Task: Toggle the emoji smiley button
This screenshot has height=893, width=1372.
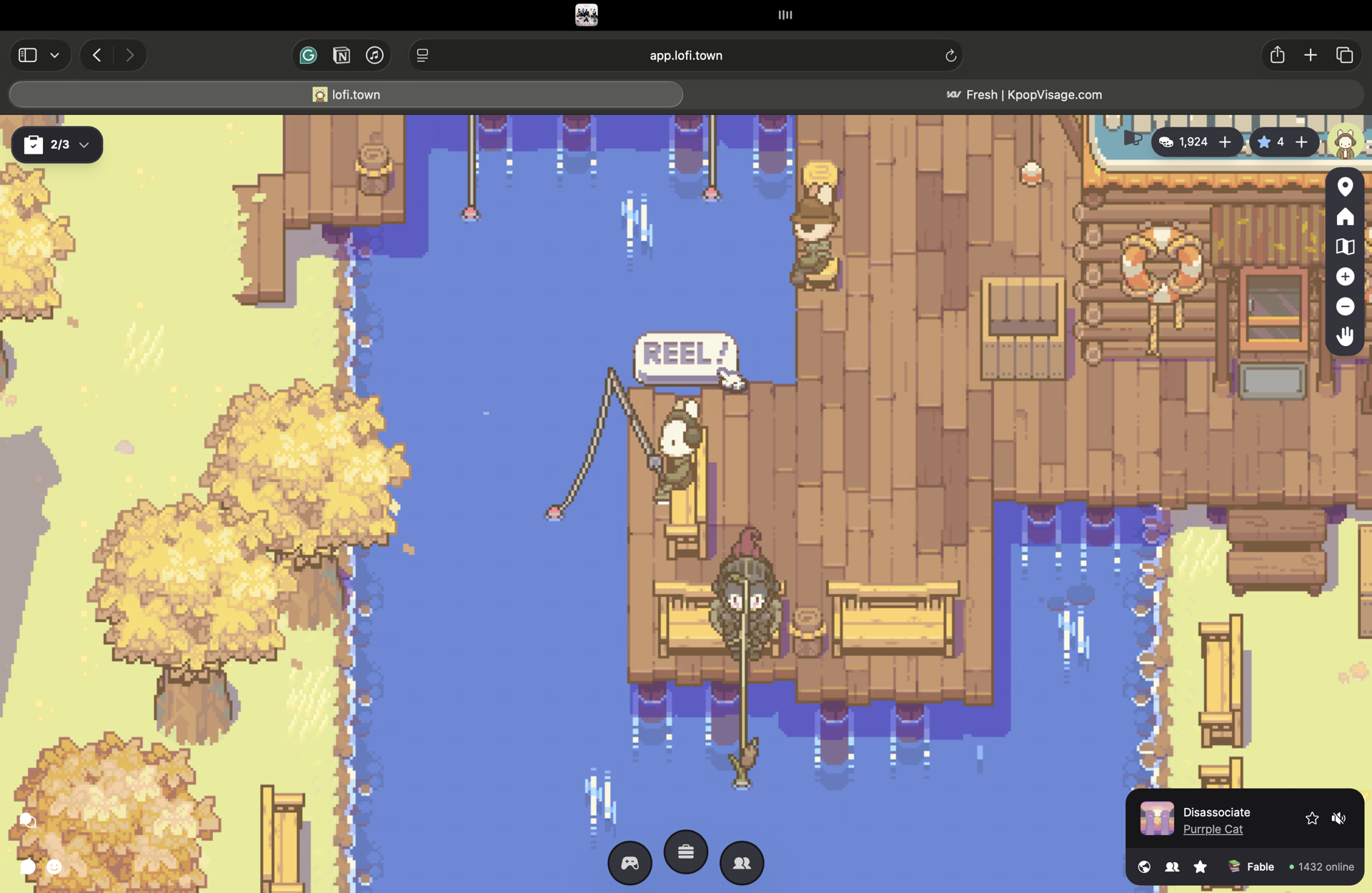Action: coord(54,867)
